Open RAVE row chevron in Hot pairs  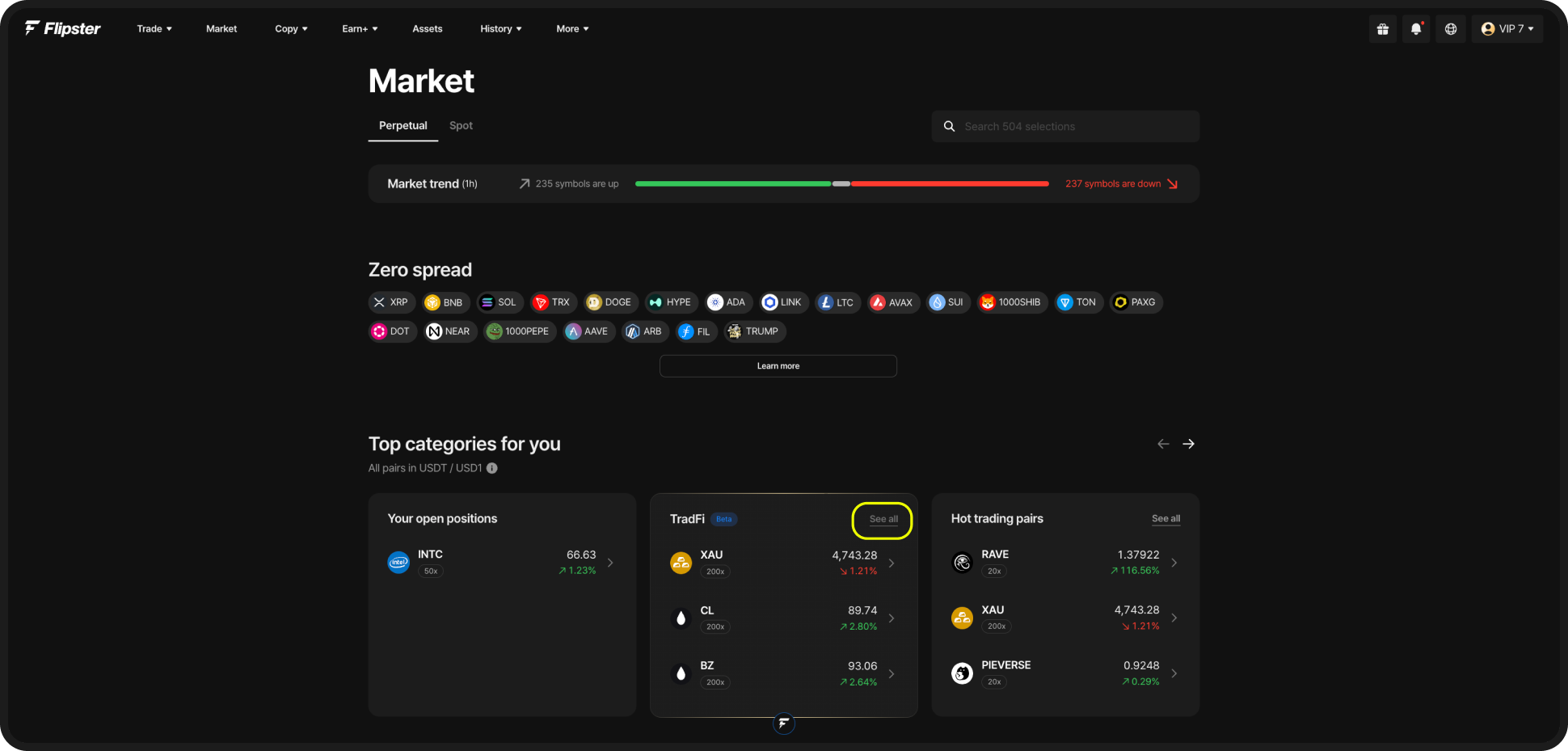[1174, 563]
